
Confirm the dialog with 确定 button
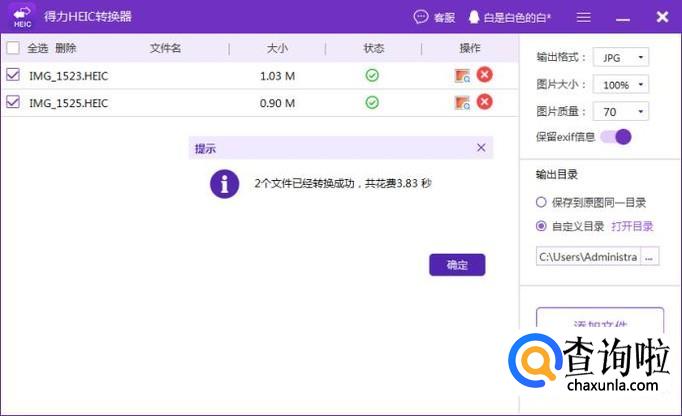coord(457,265)
